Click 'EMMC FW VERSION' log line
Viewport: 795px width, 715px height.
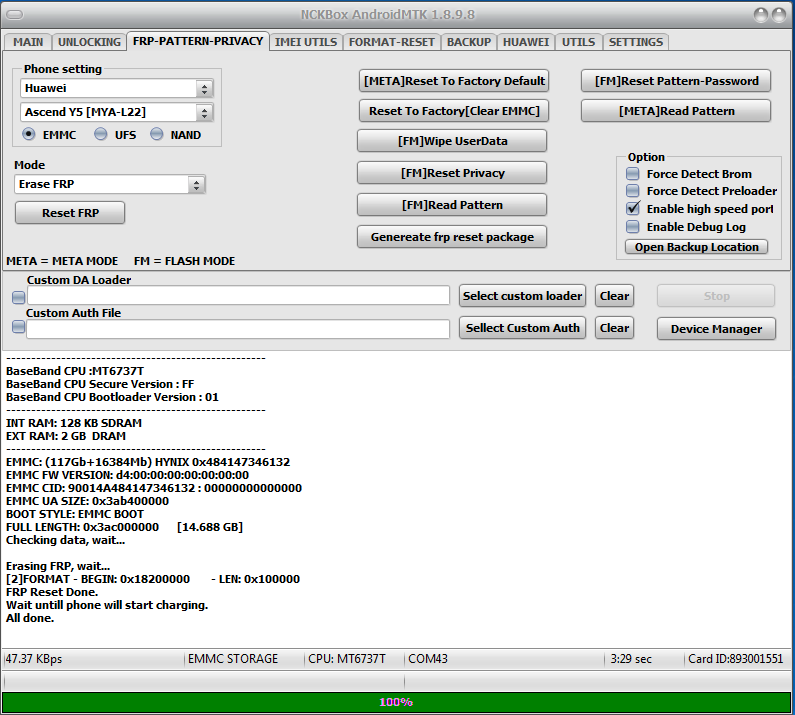127,475
